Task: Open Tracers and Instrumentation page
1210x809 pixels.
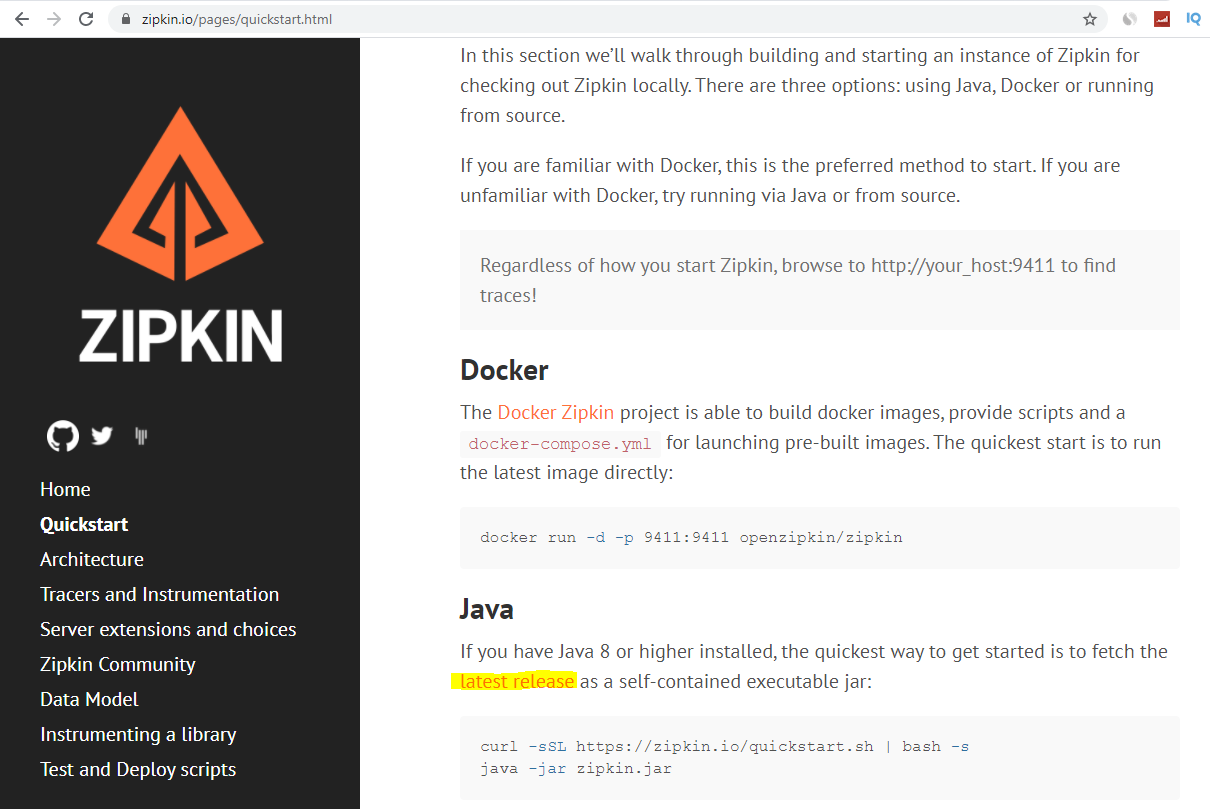Action: tap(159, 594)
